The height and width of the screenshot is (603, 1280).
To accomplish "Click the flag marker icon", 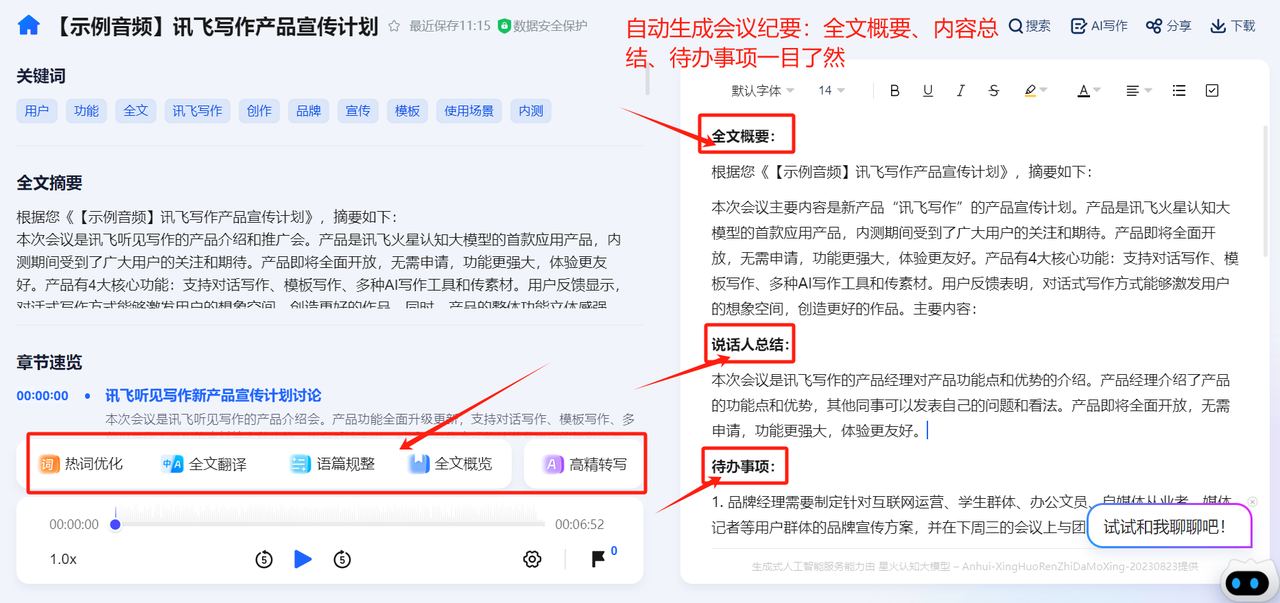I will pyautogui.click(x=598, y=559).
